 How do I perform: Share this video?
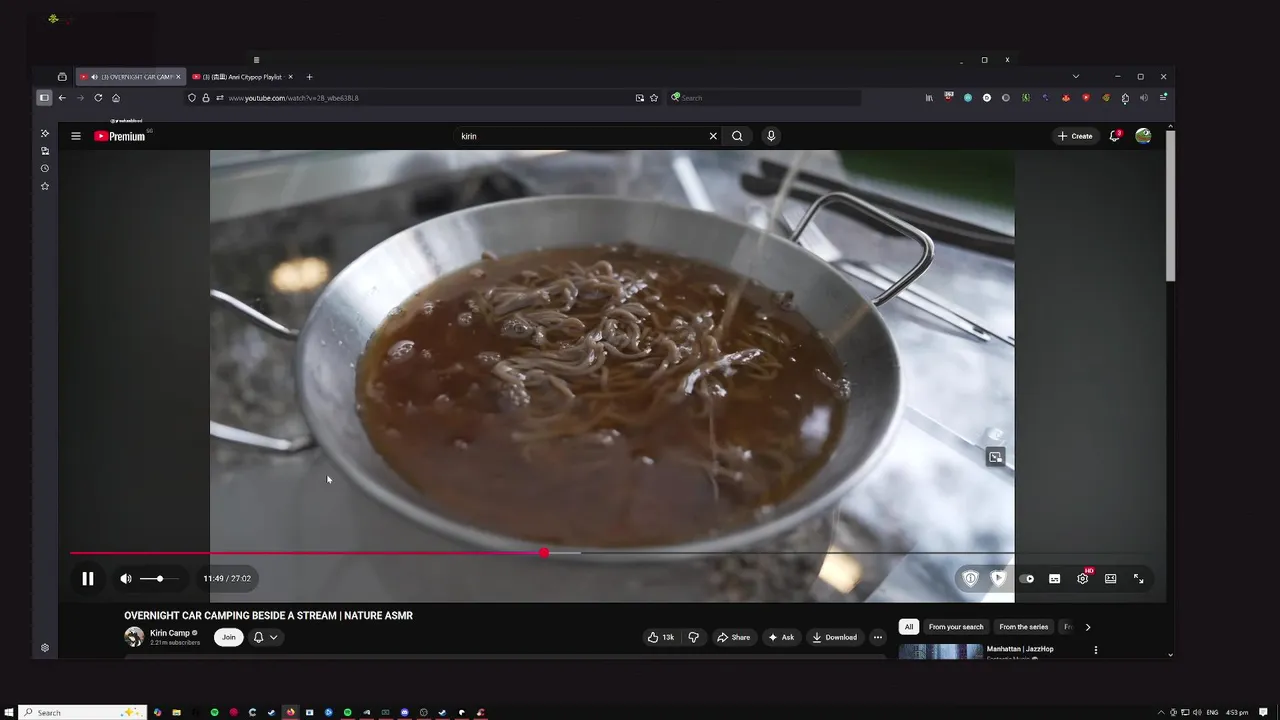tap(733, 637)
